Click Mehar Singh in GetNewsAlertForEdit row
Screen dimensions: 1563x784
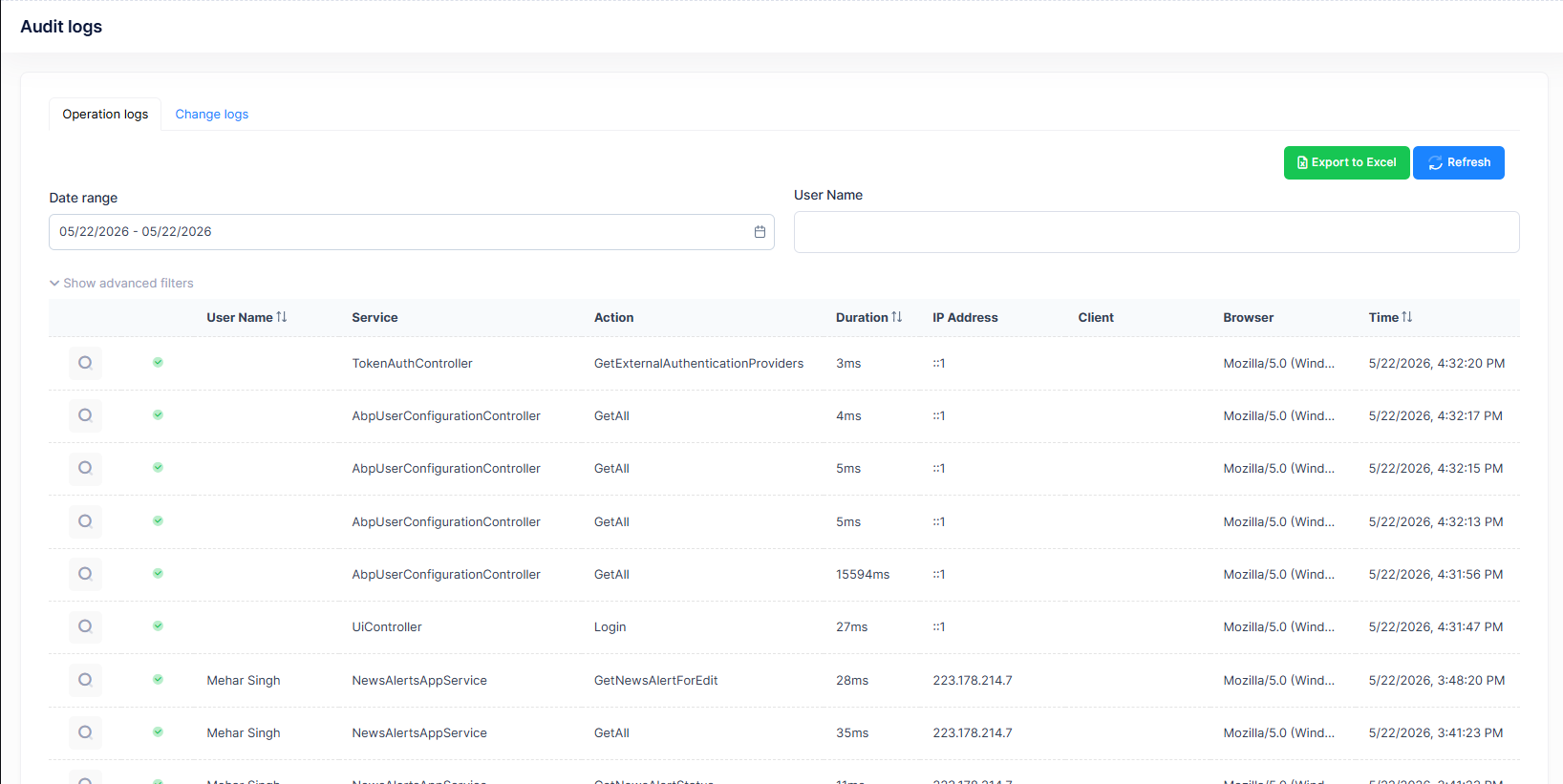(244, 681)
